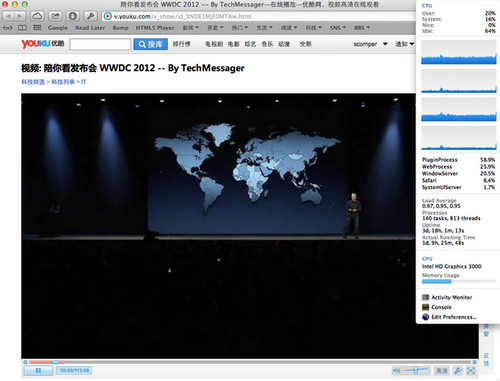
Task: Click the round extension icon beside Share
Action: pos(73,16)
